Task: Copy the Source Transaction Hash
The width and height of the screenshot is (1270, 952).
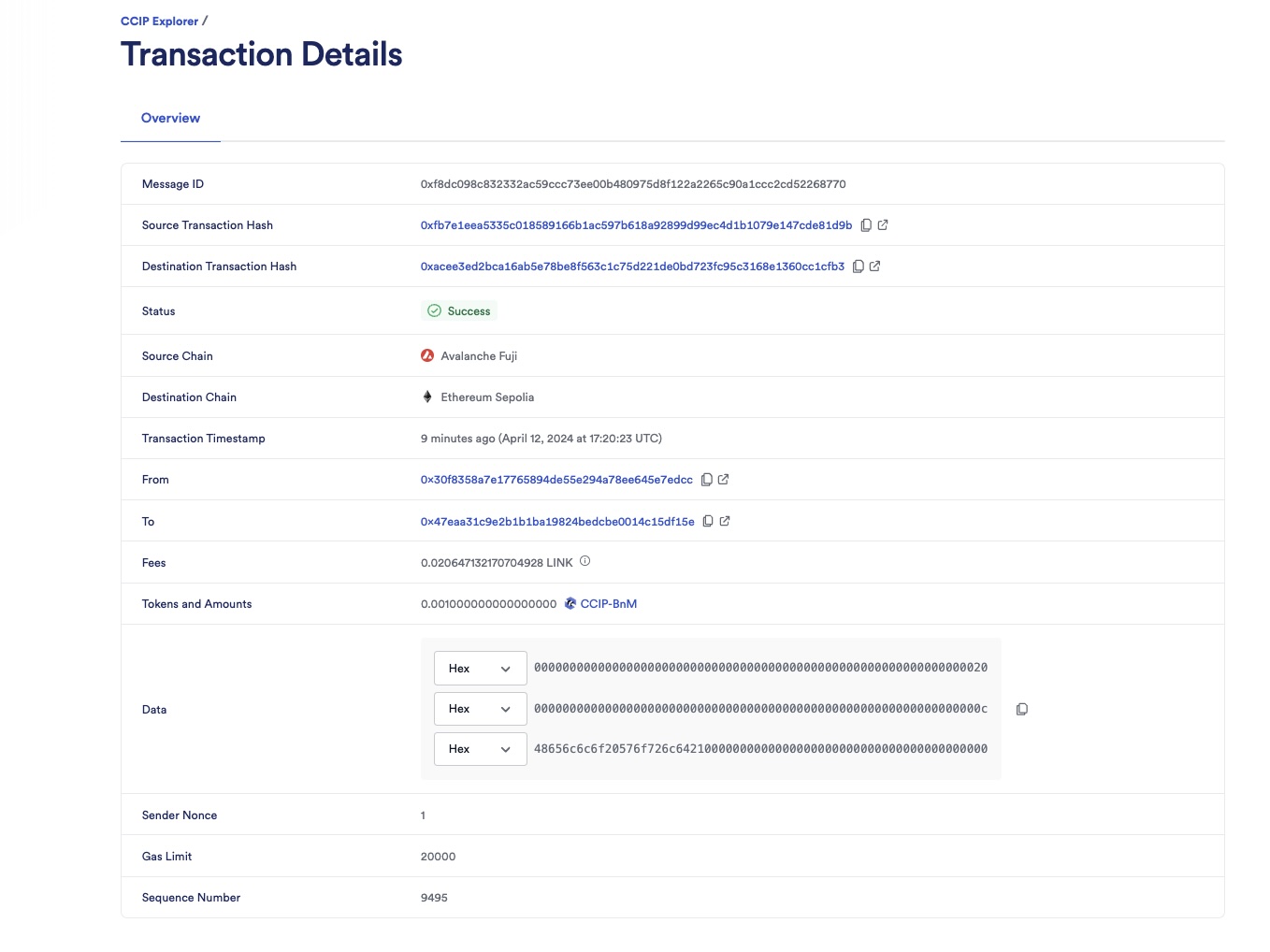Action: point(866,224)
